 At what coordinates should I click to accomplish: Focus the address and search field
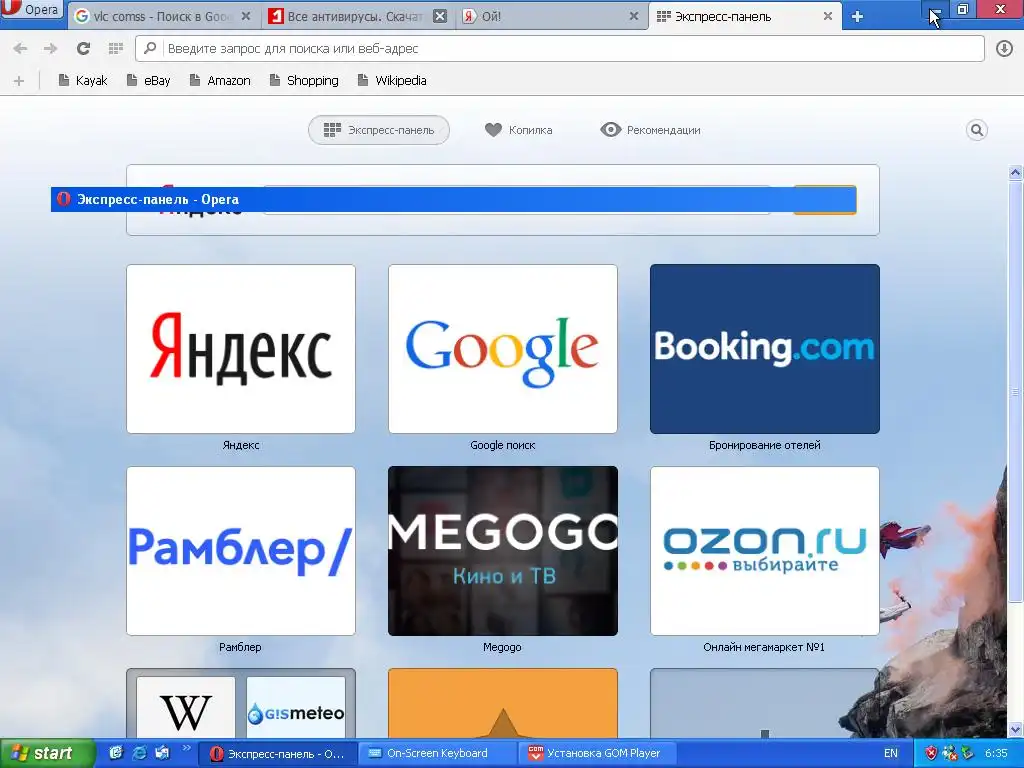tap(560, 48)
